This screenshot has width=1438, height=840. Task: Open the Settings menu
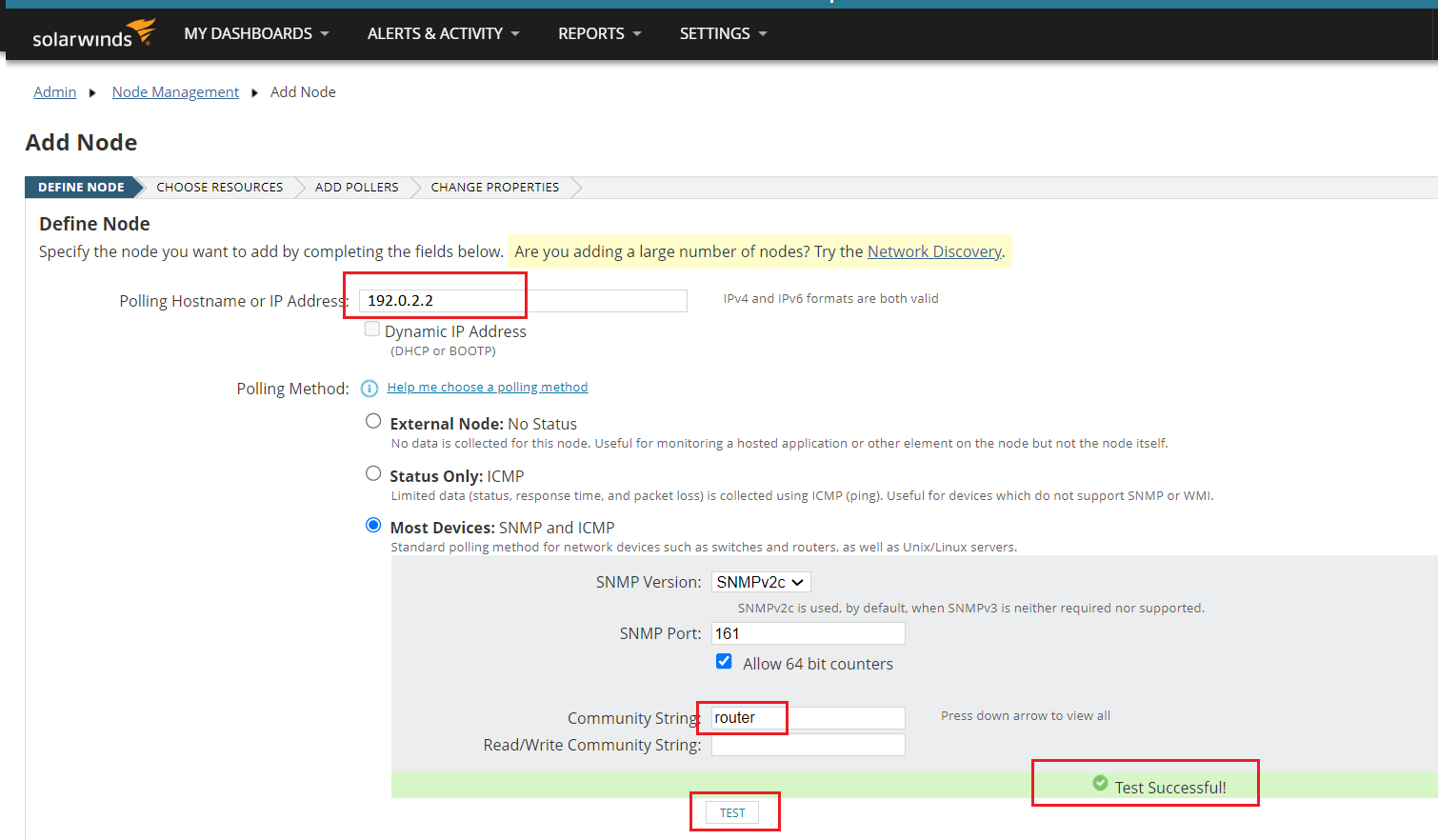point(722,34)
